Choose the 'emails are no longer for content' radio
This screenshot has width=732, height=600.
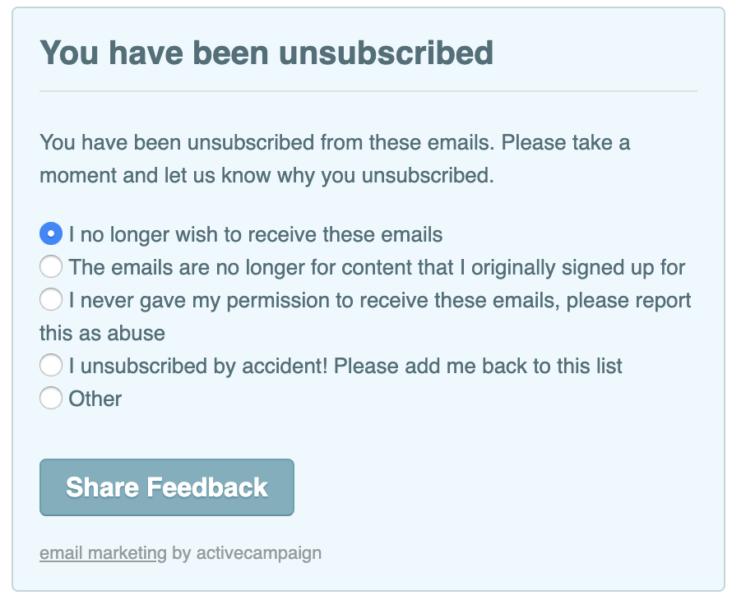(x=51, y=267)
